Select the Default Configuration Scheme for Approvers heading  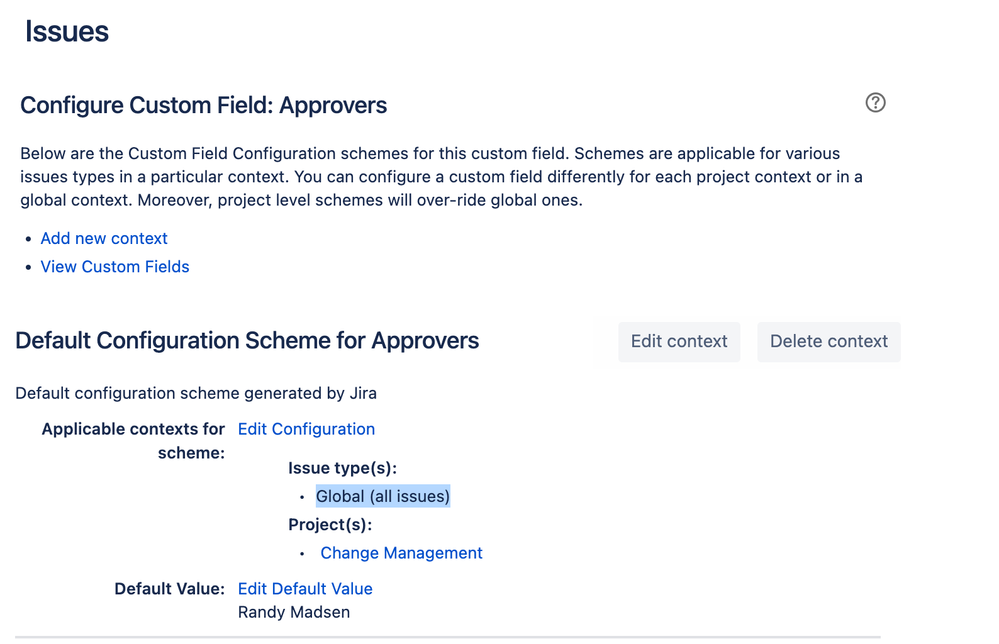pyautogui.click(x=247, y=341)
